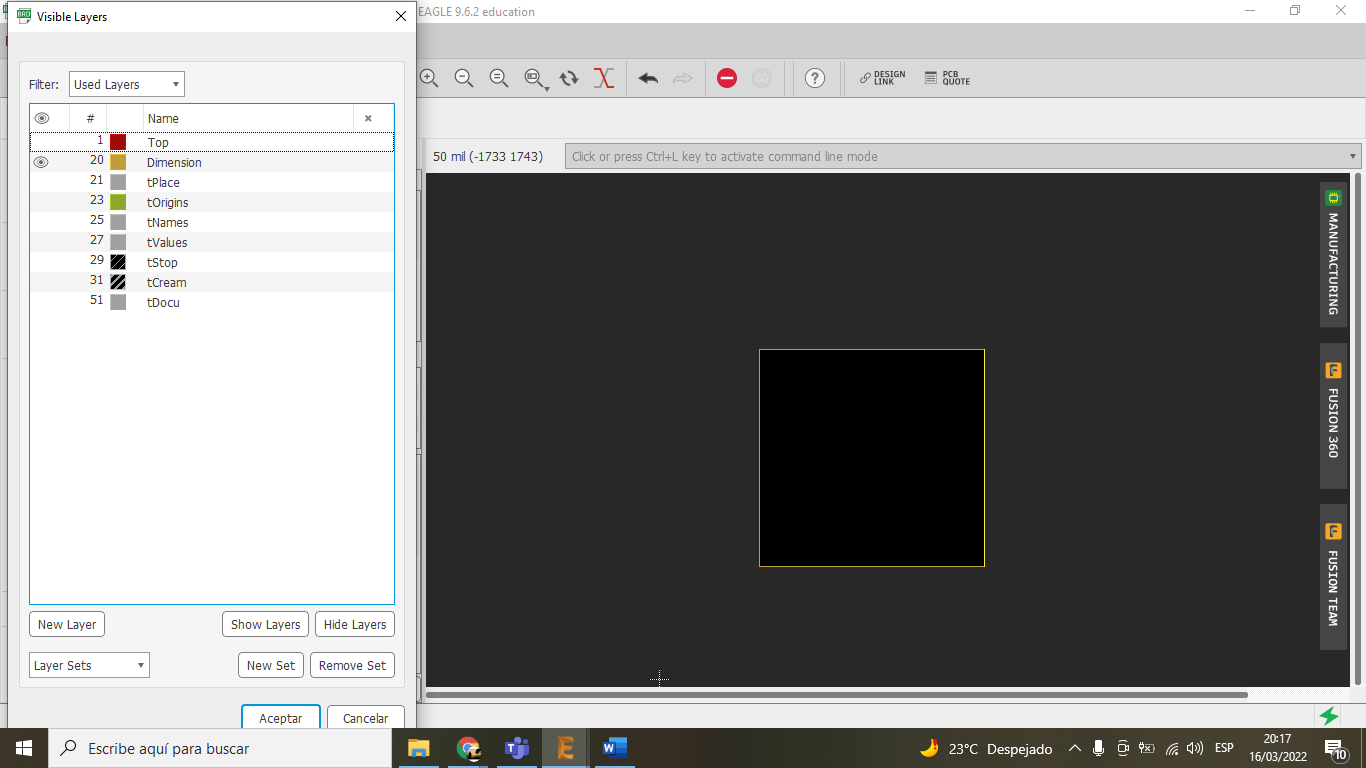The image size is (1366, 768).
Task: Click in the Windows taskbar search box
Action: (222, 748)
